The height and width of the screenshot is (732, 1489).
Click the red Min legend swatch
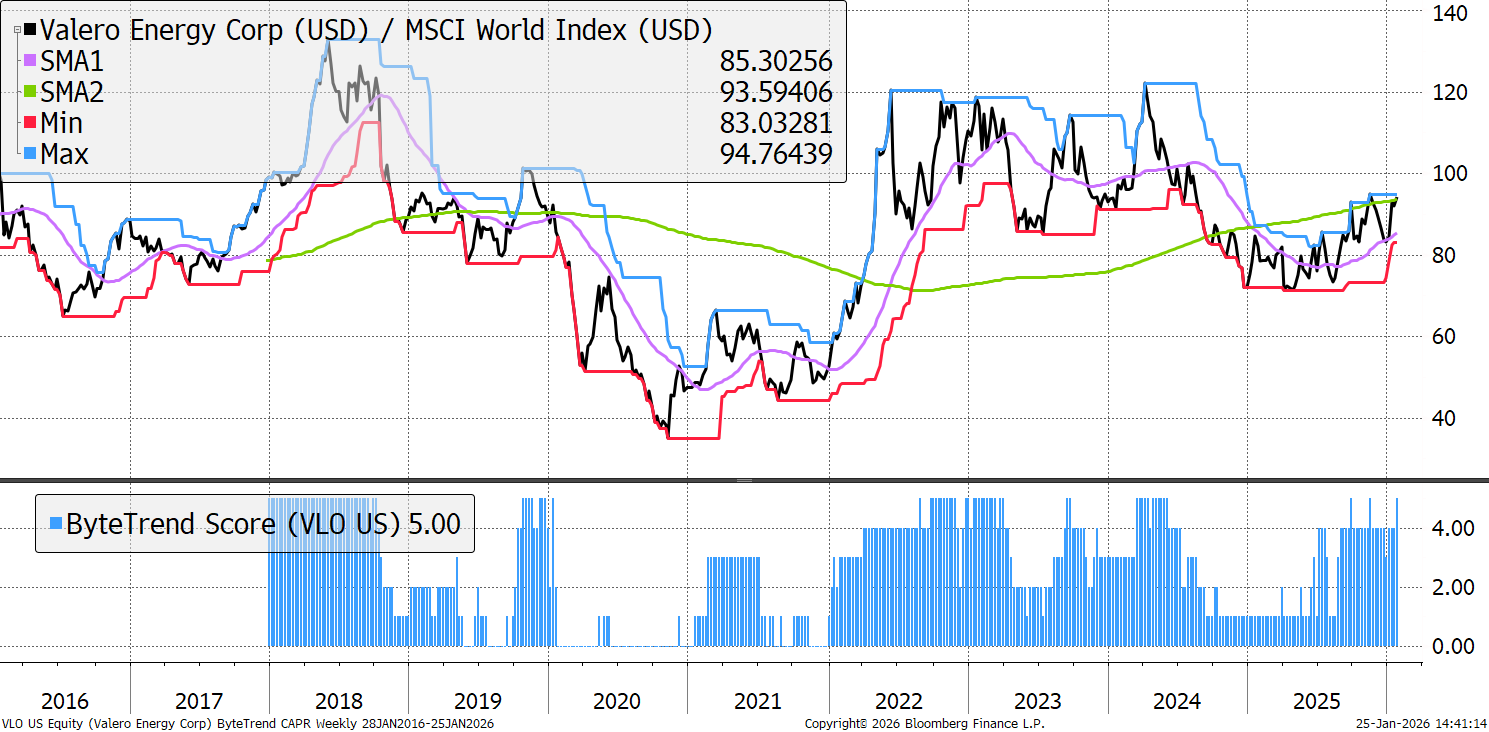click(x=29, y=124)
